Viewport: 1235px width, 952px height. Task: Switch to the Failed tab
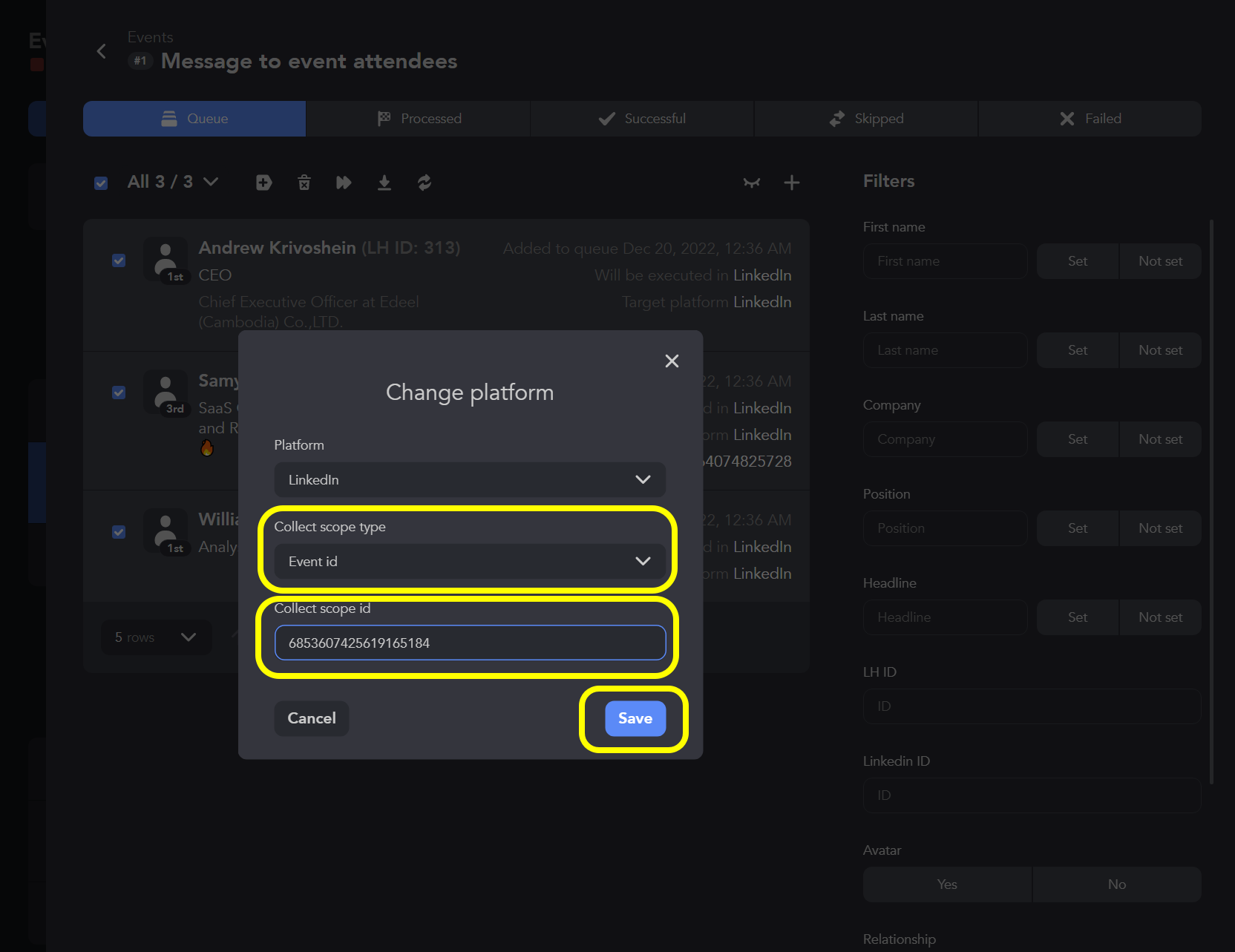[x=1090, y=119]
